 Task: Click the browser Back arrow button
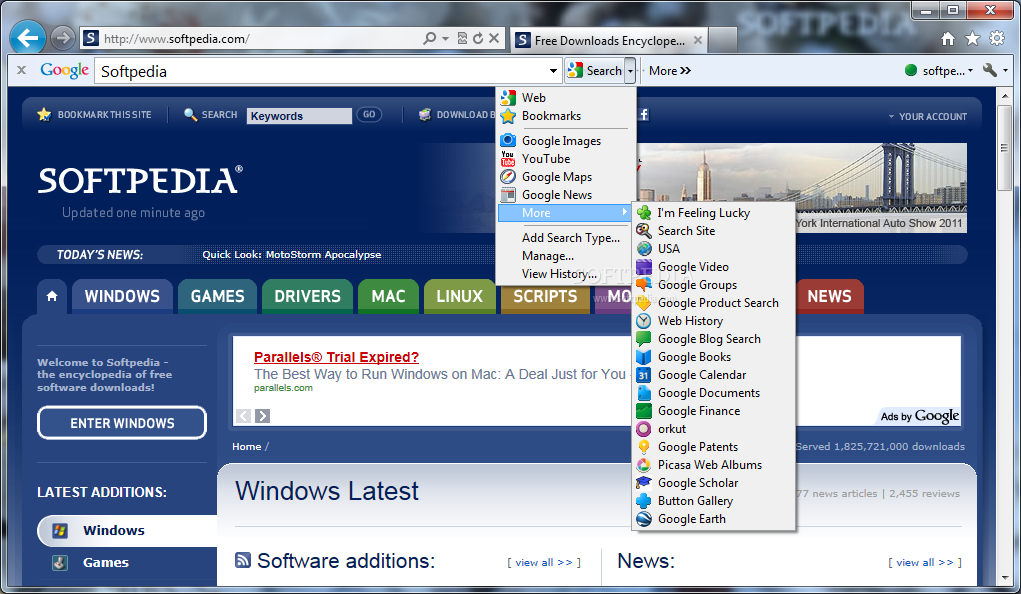27,38
